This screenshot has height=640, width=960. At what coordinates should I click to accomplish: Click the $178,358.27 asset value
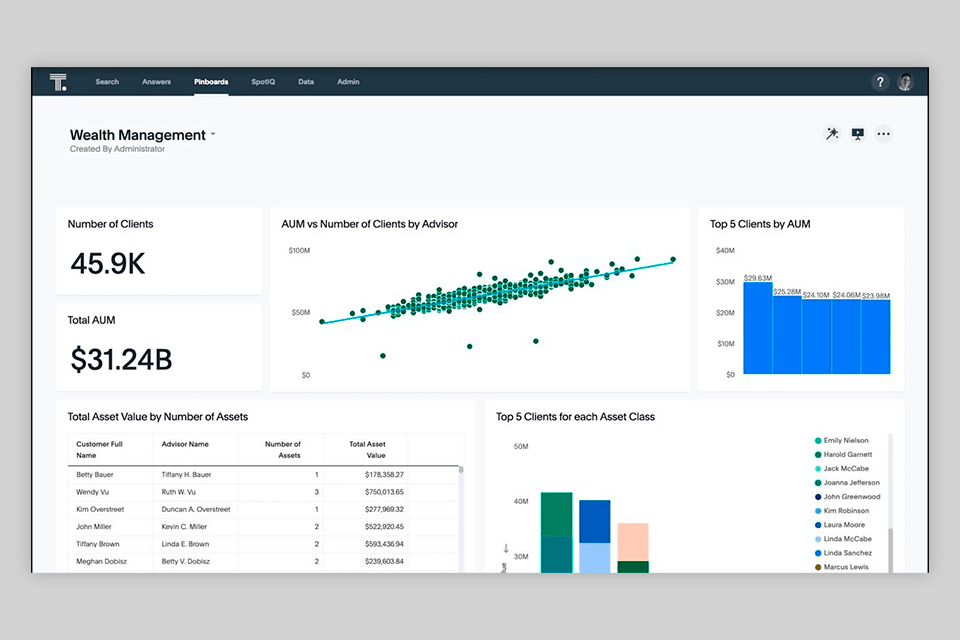(x=384, y=475)
